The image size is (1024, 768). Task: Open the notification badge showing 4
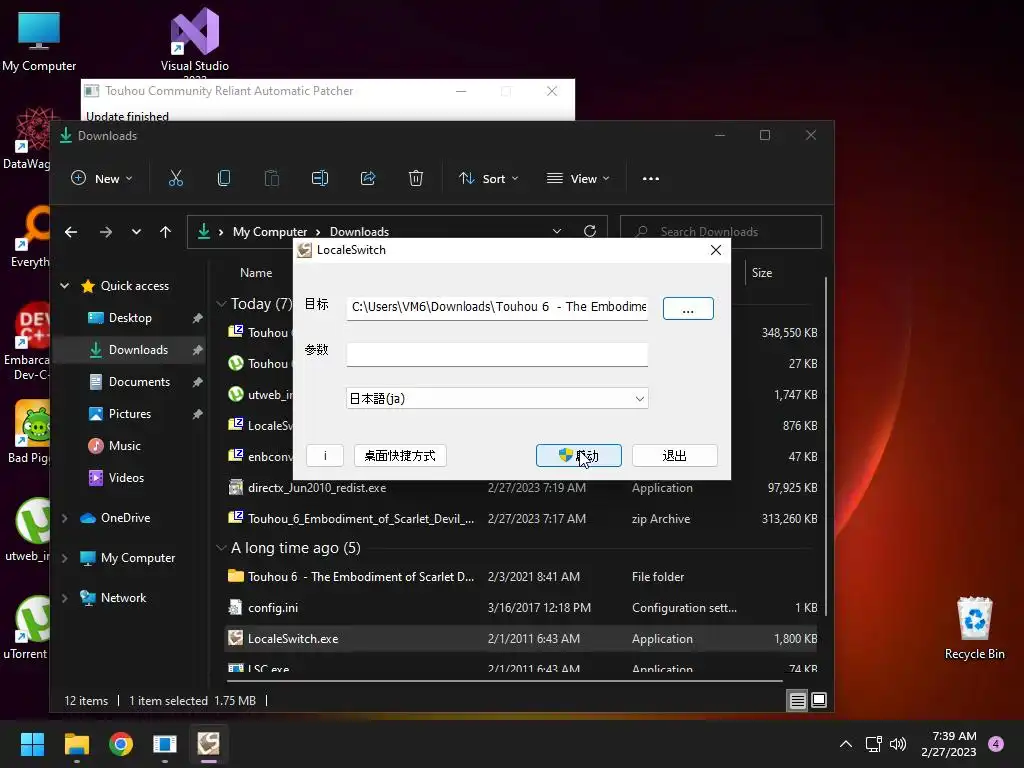(996, 744)
